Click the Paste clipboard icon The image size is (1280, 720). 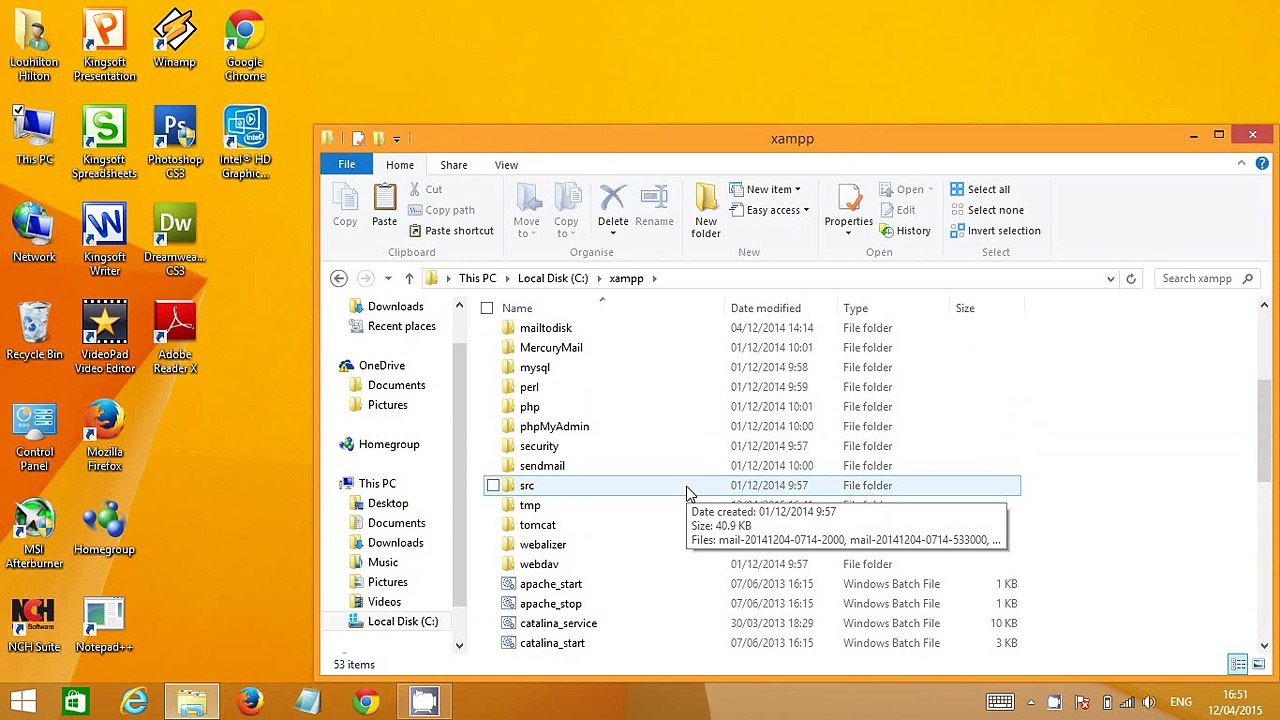[x=385, y=206]
